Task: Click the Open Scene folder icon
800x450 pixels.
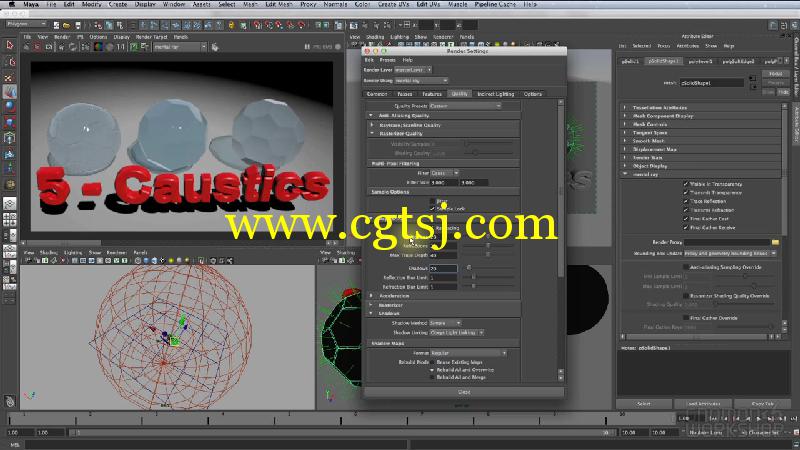Action: click(66, 25)
